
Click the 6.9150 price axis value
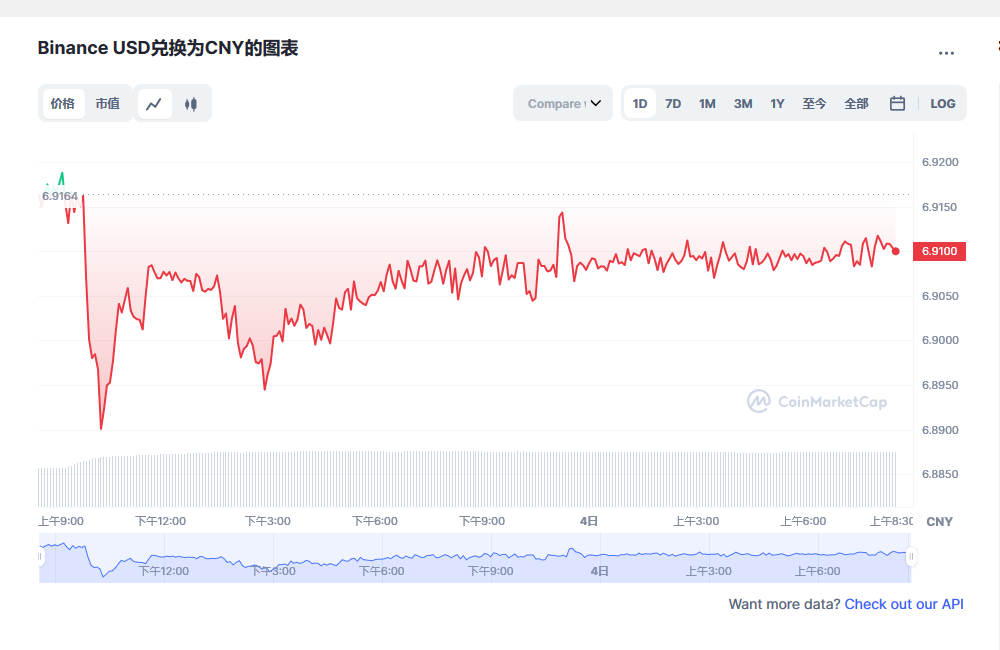[x=940, y=207]
